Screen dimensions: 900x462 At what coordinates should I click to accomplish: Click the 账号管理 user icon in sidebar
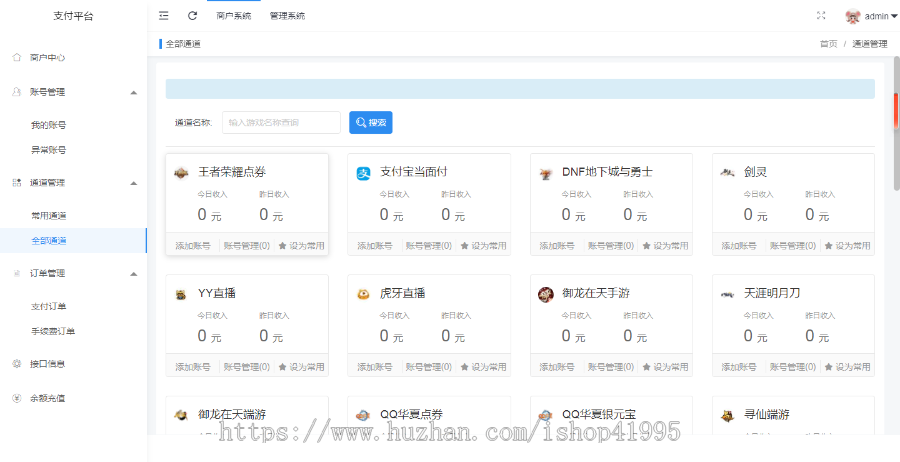(x=17, y=92)
